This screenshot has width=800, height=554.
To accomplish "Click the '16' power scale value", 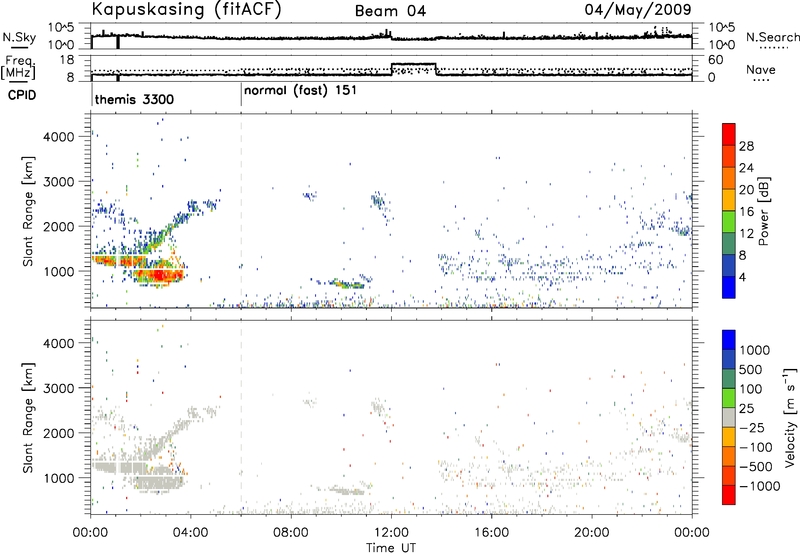I will [746, 212].
